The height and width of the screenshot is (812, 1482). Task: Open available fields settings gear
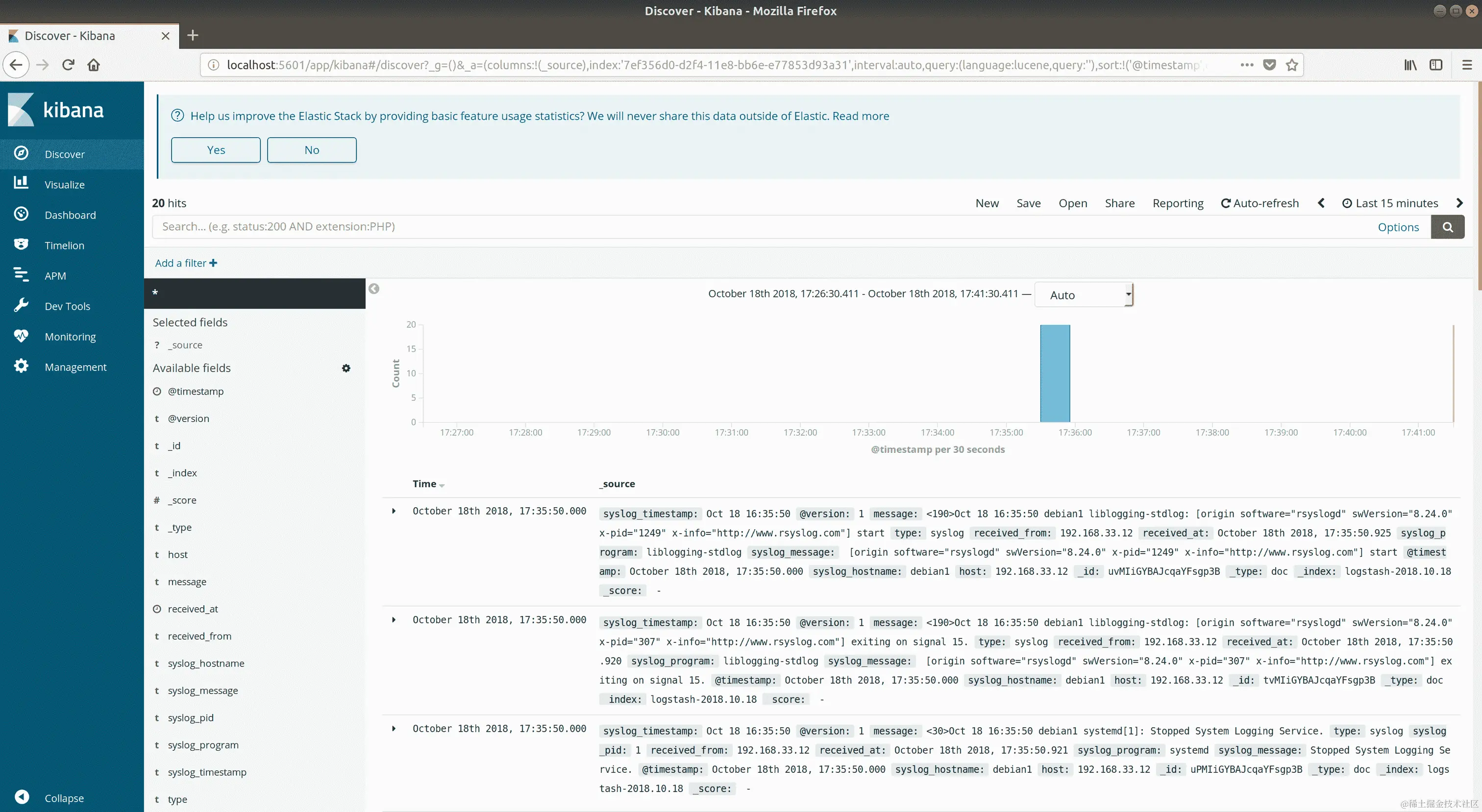pos(346,368)
